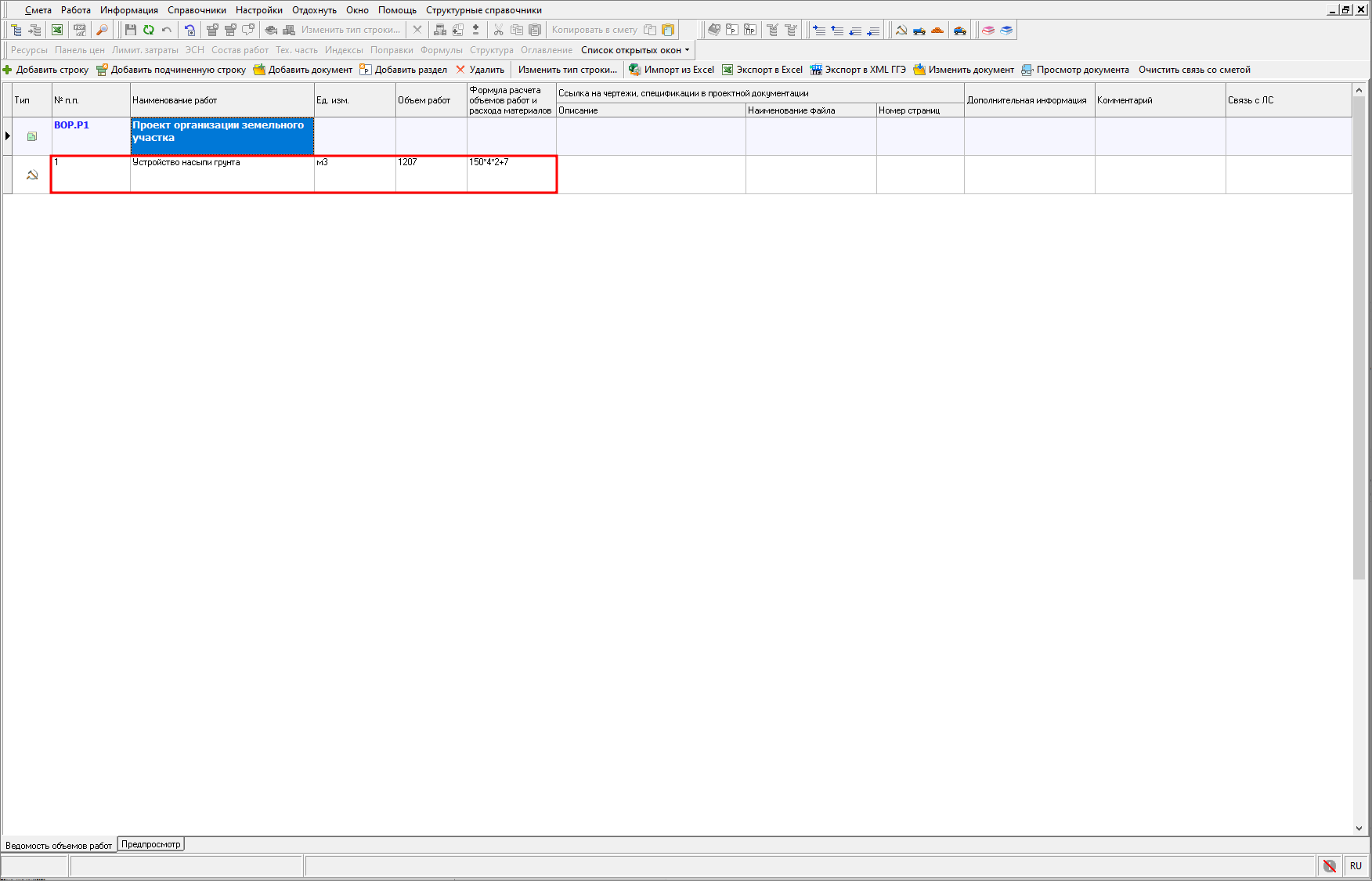Click the orange bricks materials icon
Image resolution: width=1372 pixels, height=881 pixels.
tap(937, 30)
